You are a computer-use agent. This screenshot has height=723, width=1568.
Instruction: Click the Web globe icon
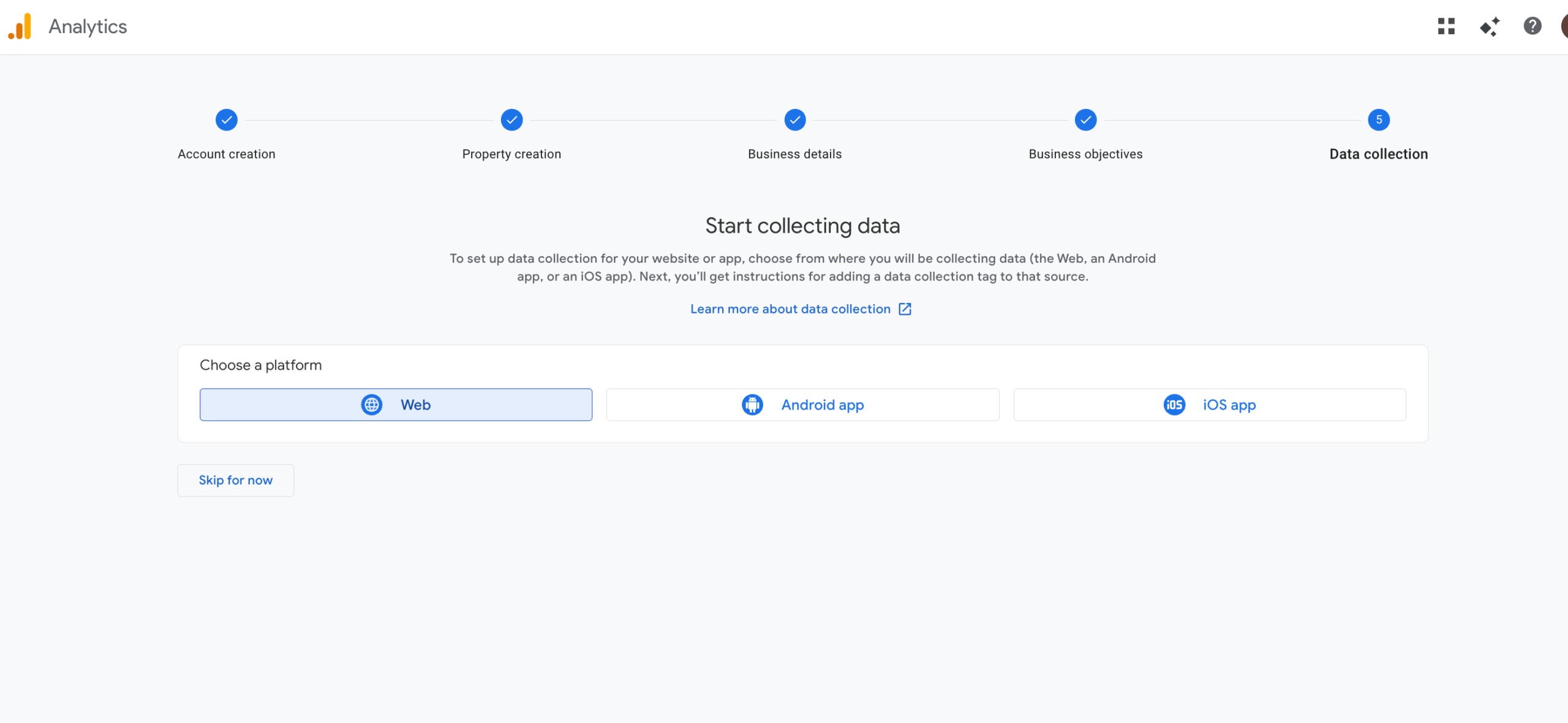[372, 405]
